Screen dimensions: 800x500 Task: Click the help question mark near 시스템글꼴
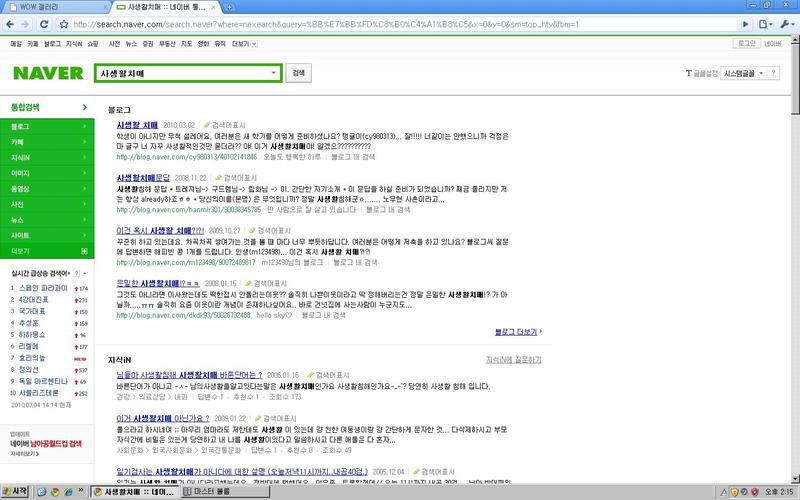[773, 73]
